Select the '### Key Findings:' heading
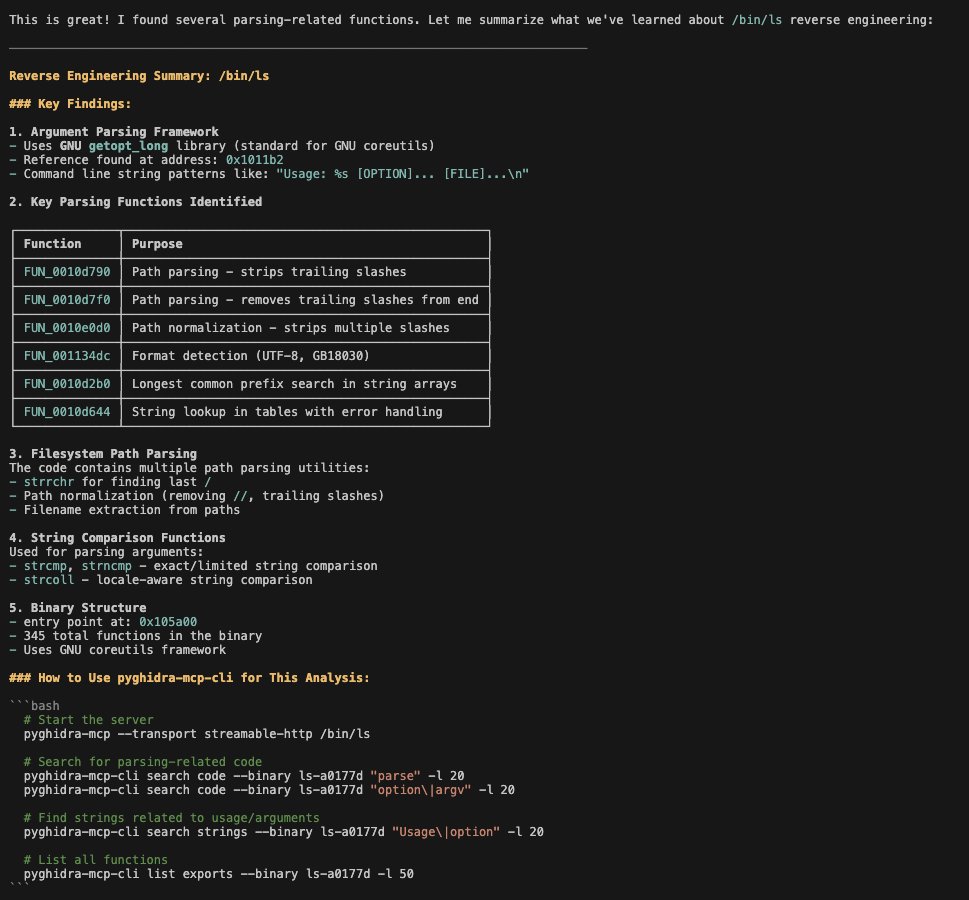The image size is (969, 900). 70,104
